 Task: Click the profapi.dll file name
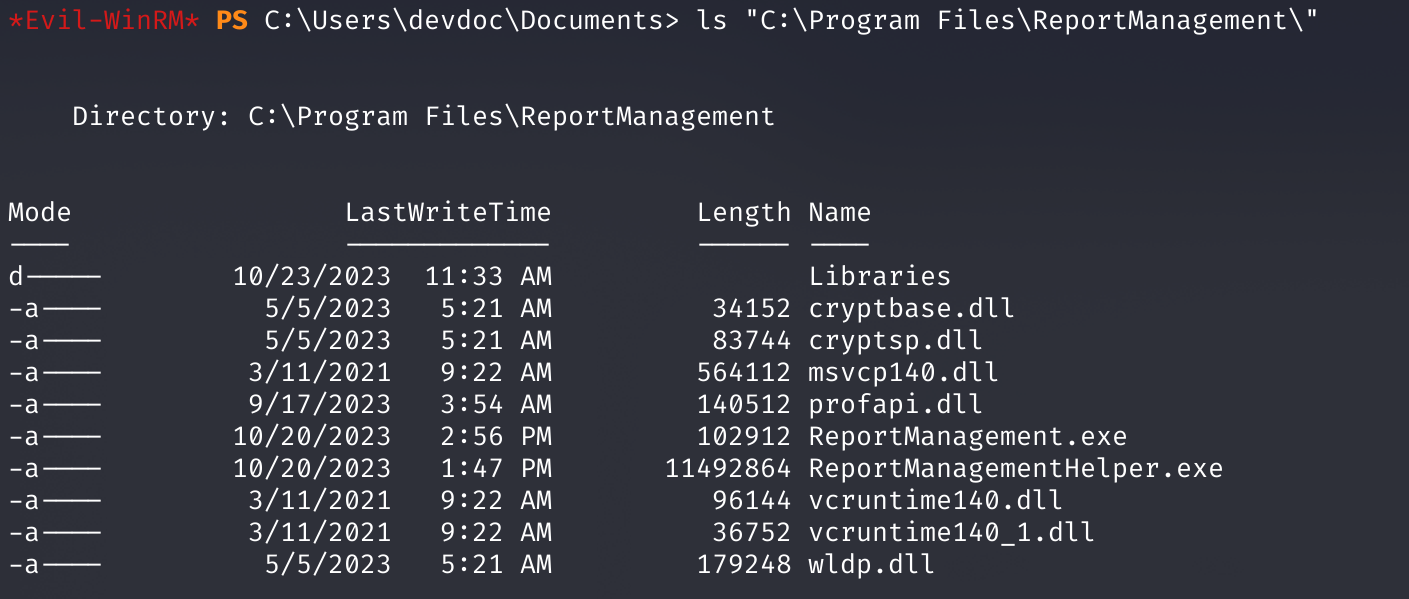[x=895, y=404]
